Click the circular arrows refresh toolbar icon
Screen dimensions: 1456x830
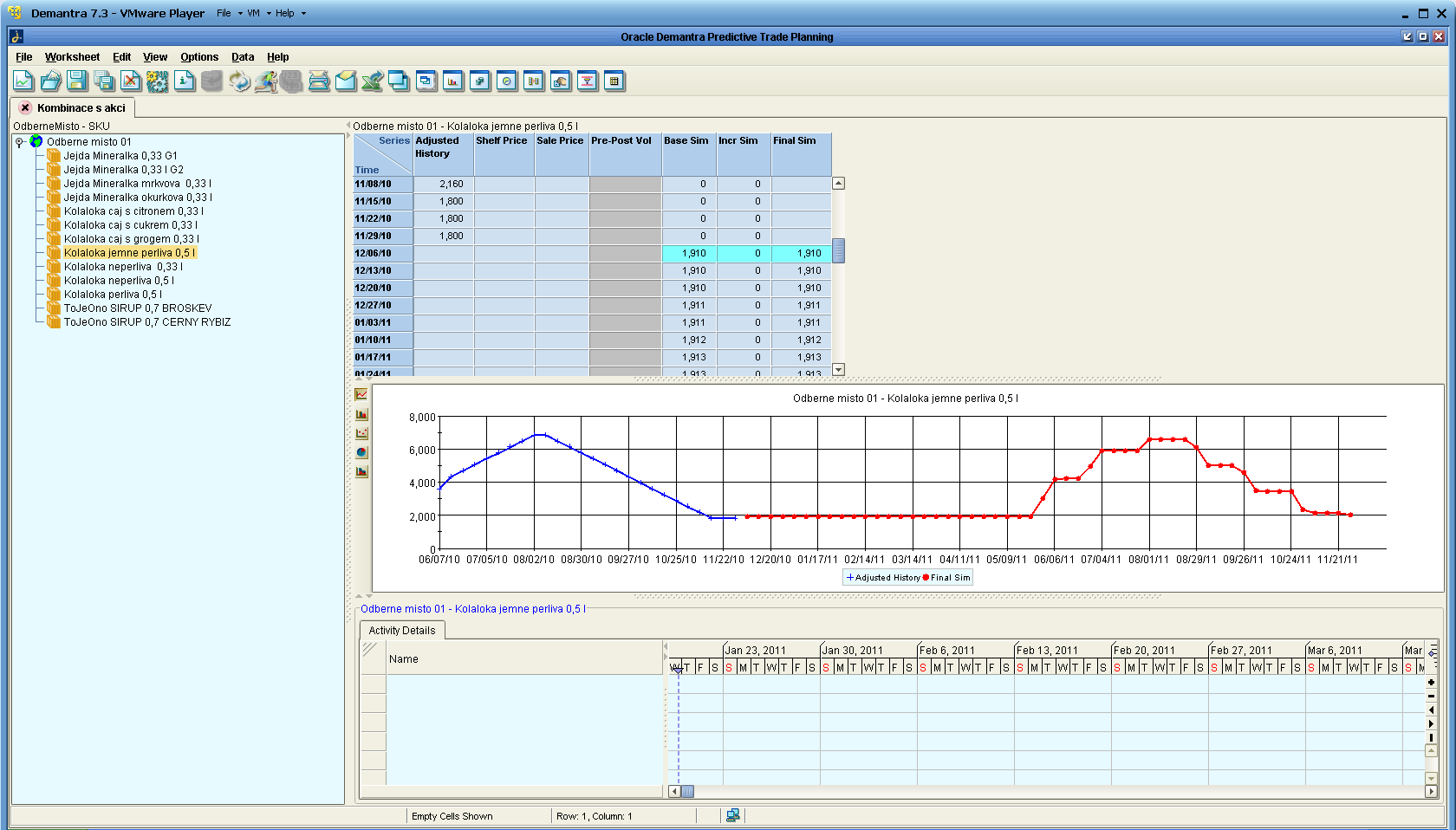click(x=239, y=81)
